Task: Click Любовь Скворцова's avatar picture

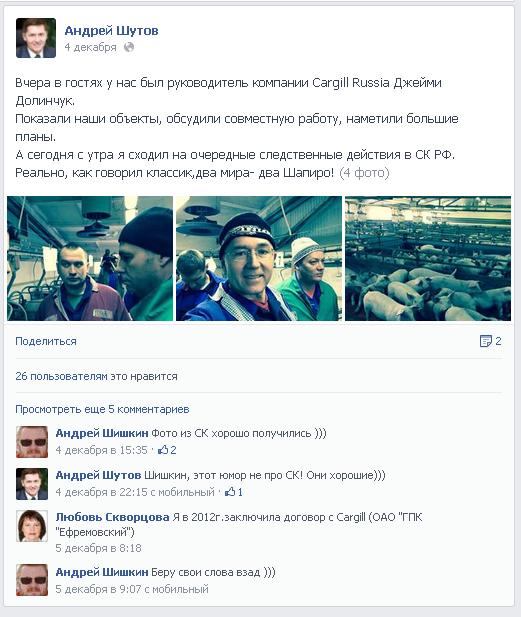Action: click(x=32, y=526)
